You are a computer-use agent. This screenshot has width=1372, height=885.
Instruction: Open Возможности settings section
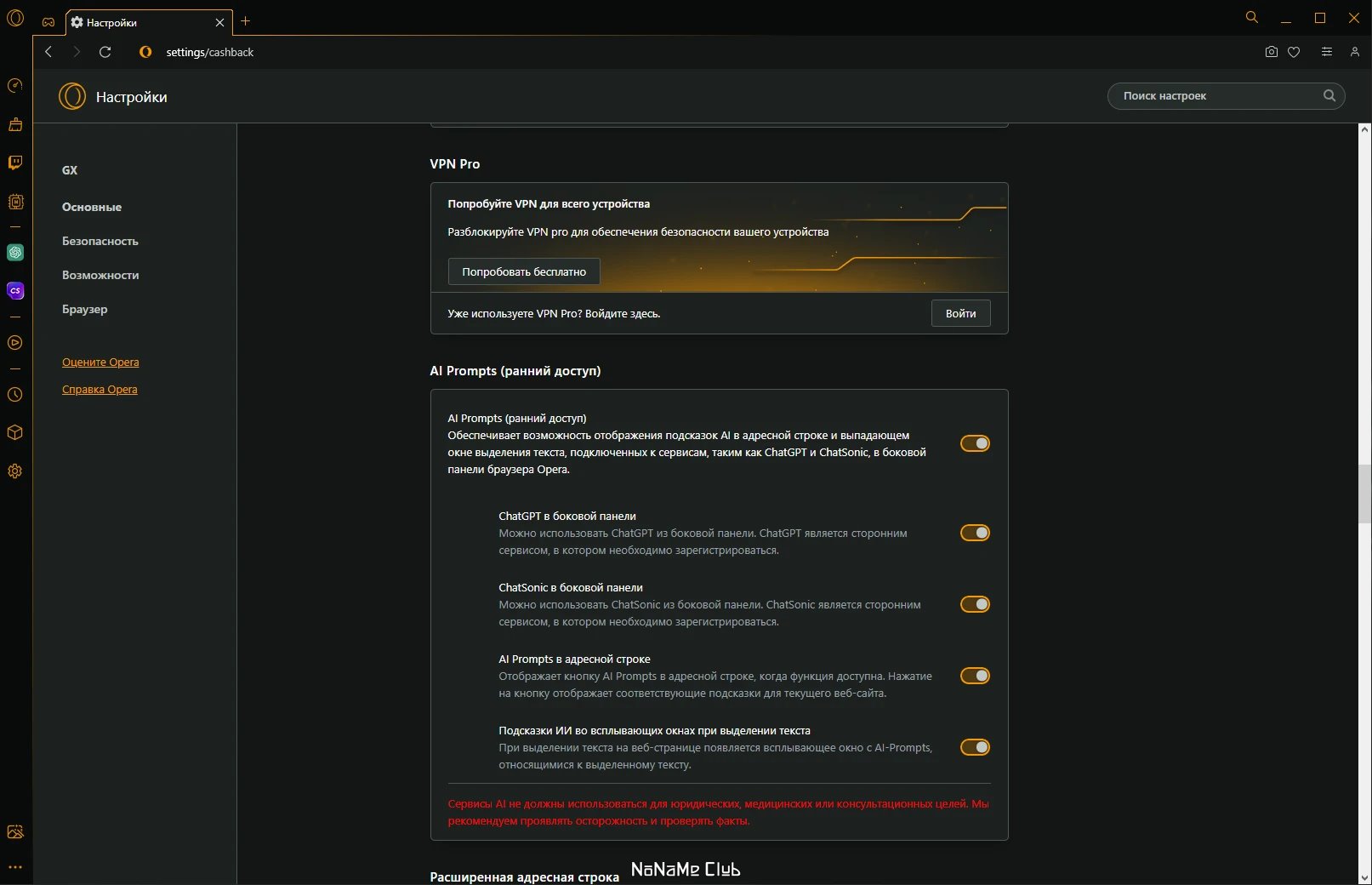coord(100,275)
